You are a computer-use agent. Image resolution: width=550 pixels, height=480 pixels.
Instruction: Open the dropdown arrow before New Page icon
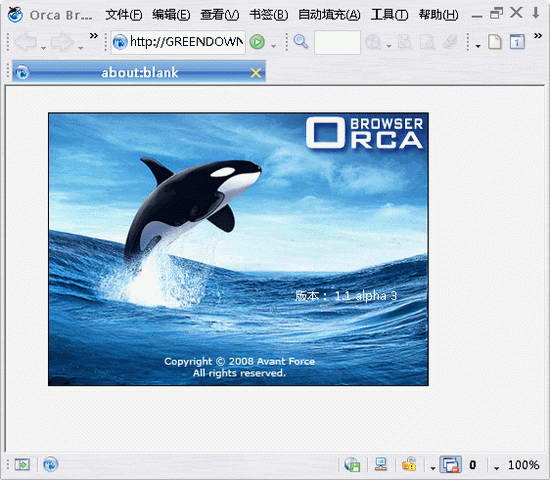click(x=478, y=46)
